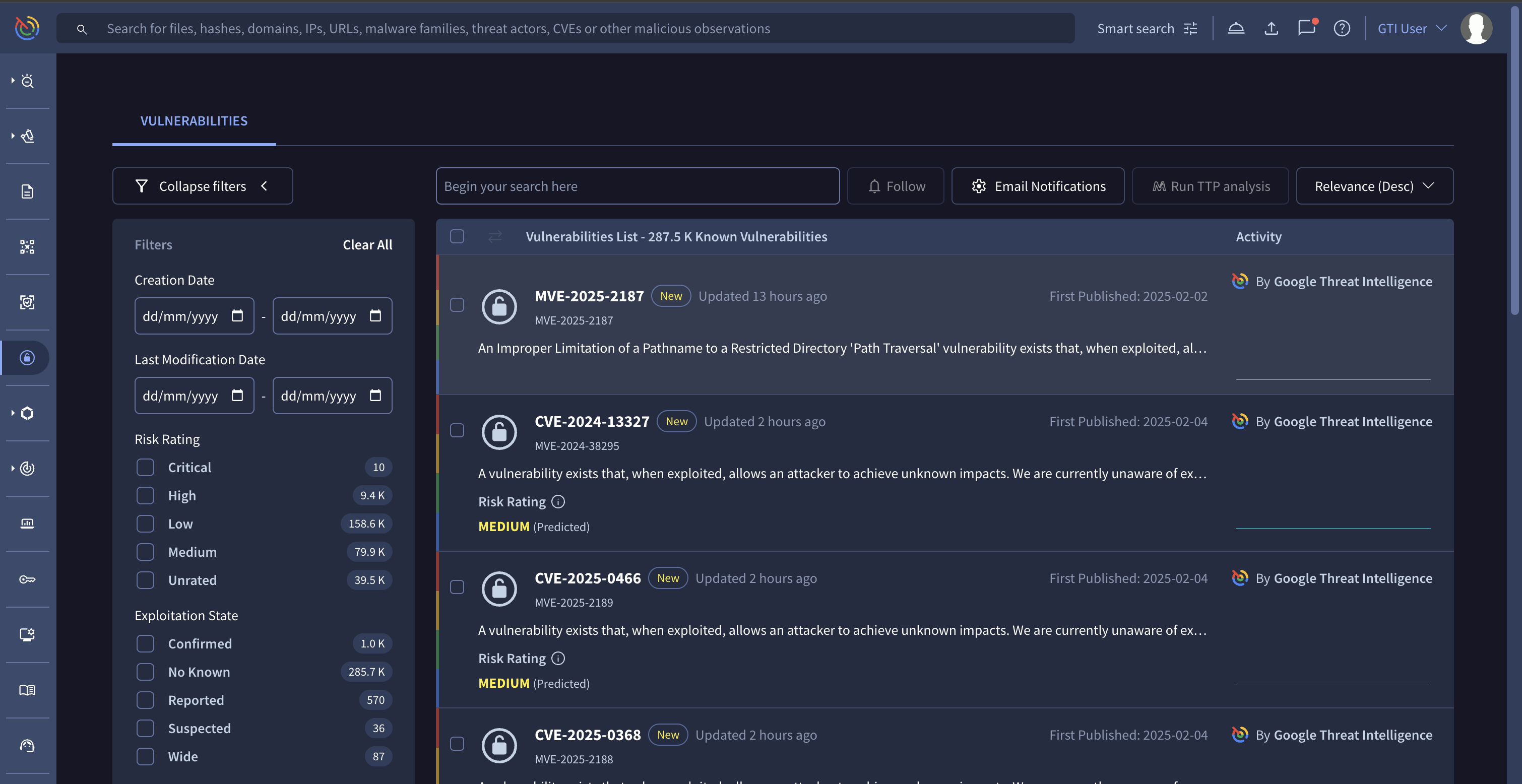Tick the select-all vulnerabilities checkbox

pyautogui.click(x=457, y=236)
